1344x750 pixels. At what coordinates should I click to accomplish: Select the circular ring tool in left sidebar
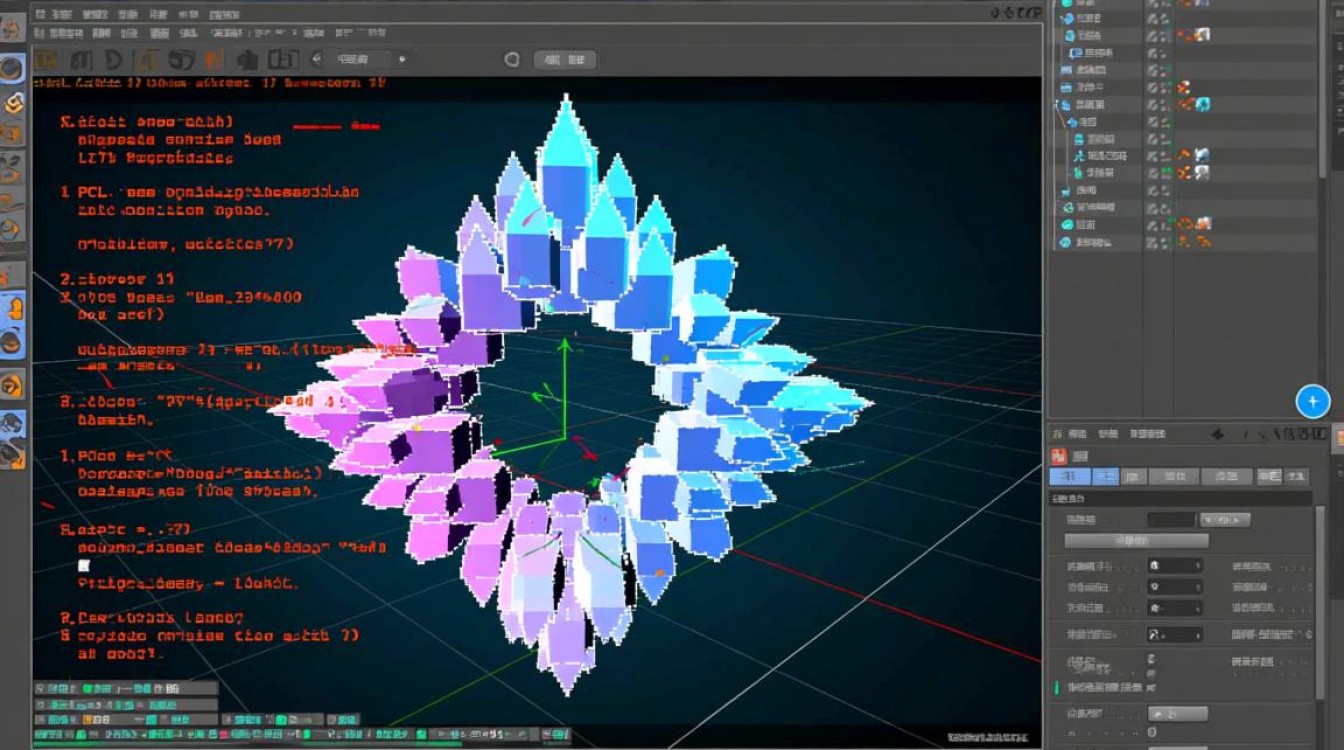pyautogui.click(x=12, y=69)
